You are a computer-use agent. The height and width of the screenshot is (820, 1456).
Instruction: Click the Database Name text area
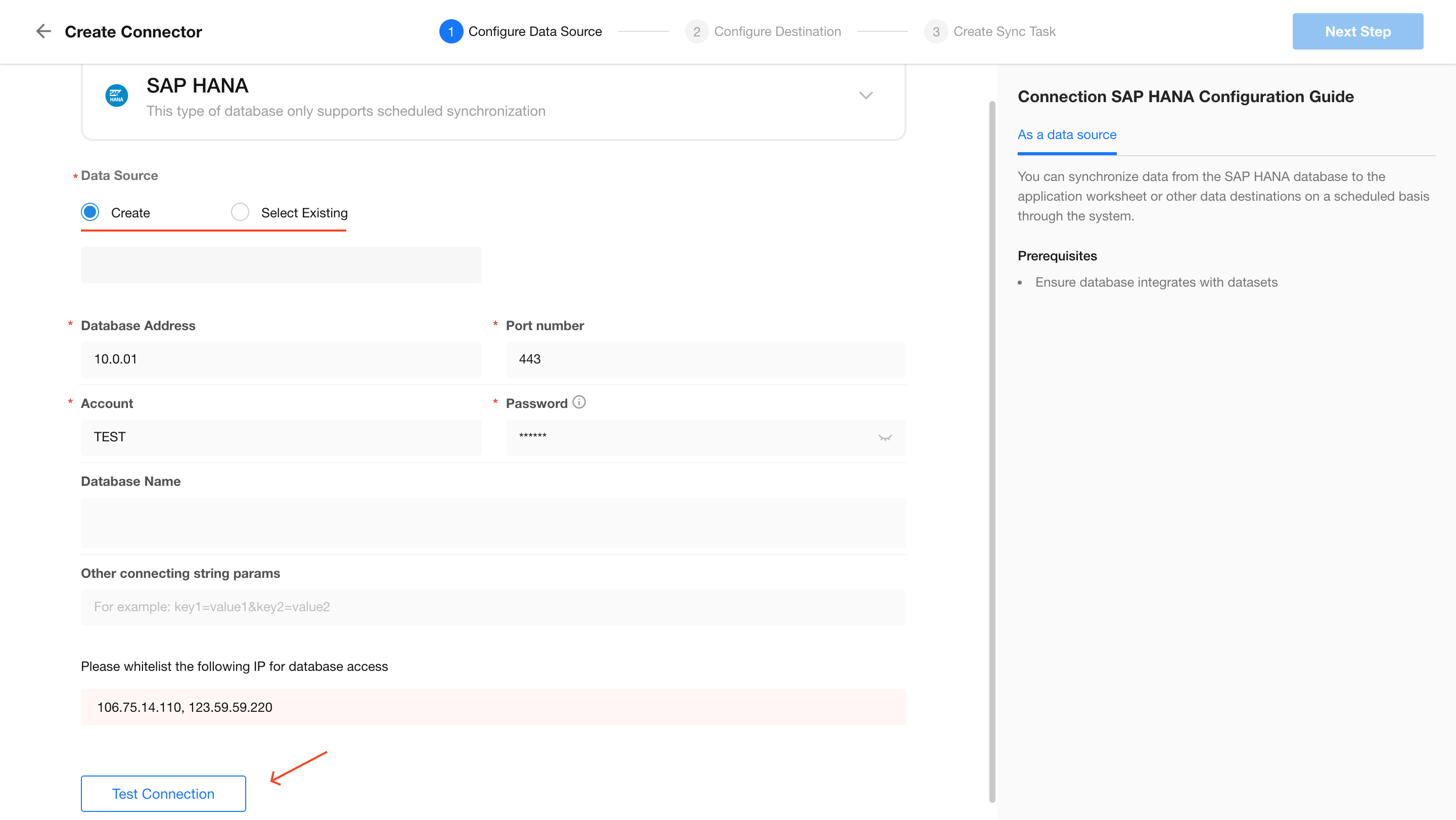click(493, 522)
